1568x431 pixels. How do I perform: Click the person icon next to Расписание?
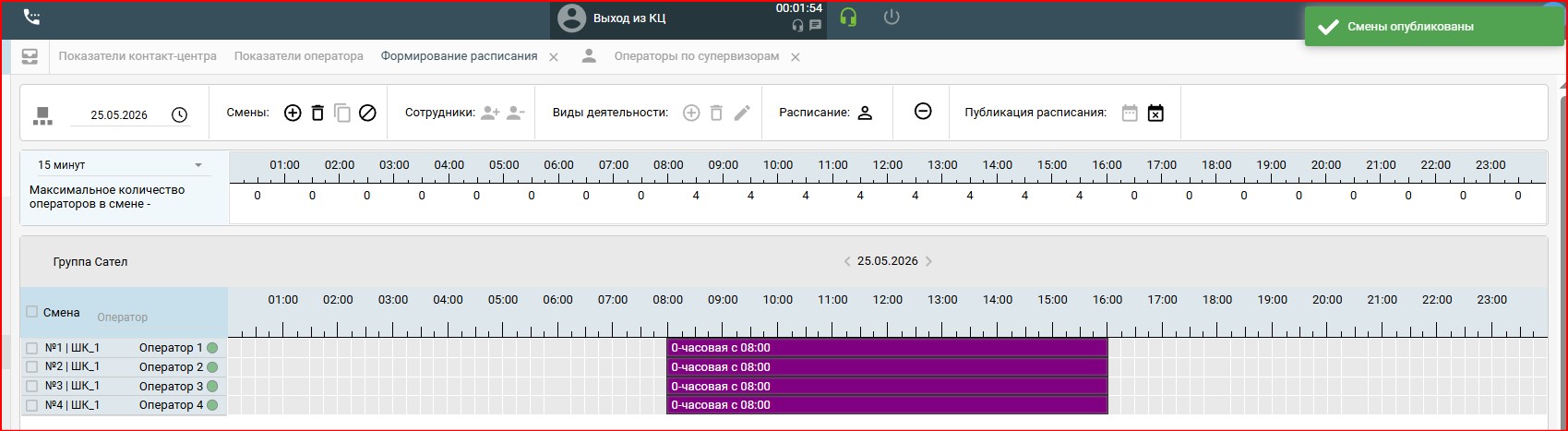[865, 113]
